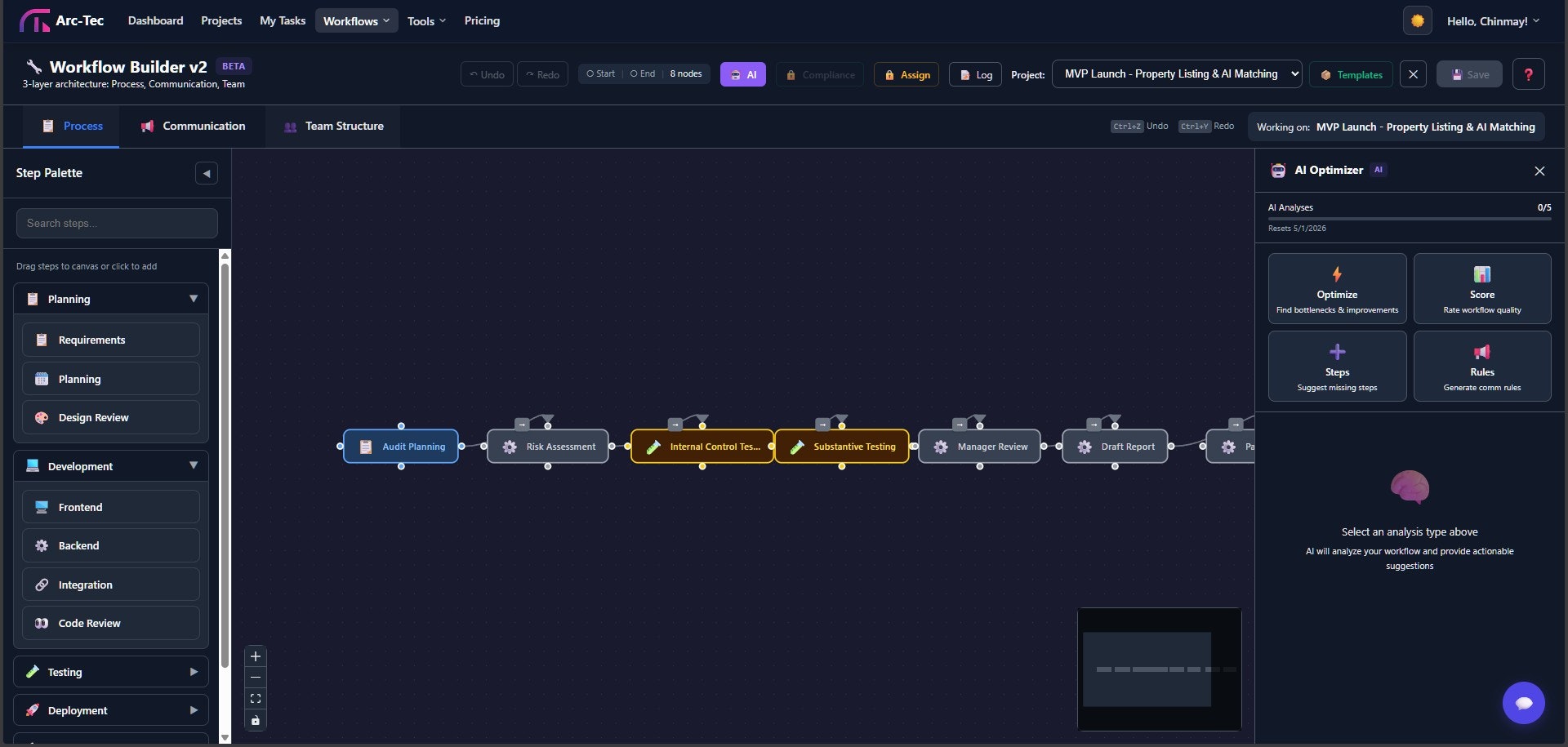The image size is (1568, 747).
Task: Add the Planning calendar step item
Action: [111, 379]
